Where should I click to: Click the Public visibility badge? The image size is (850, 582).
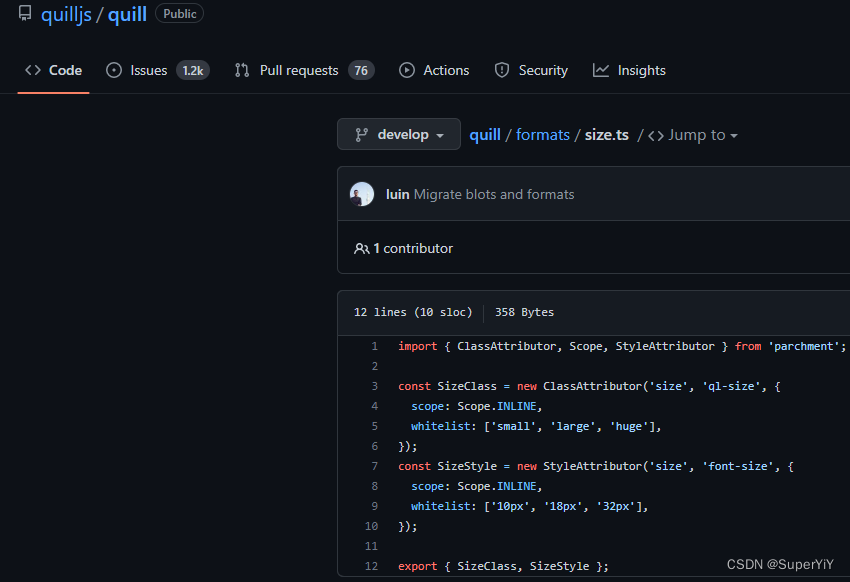(x=179, y=14)
